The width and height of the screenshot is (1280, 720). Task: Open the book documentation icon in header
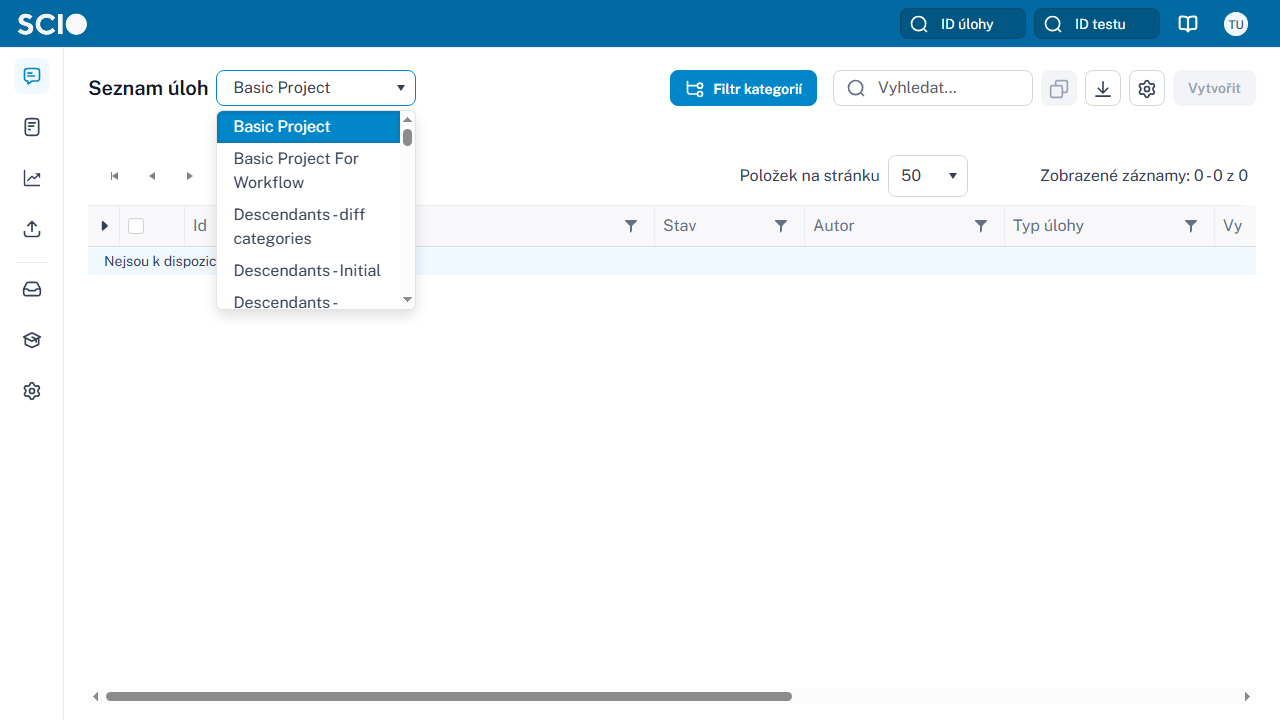click(1188, 24)
